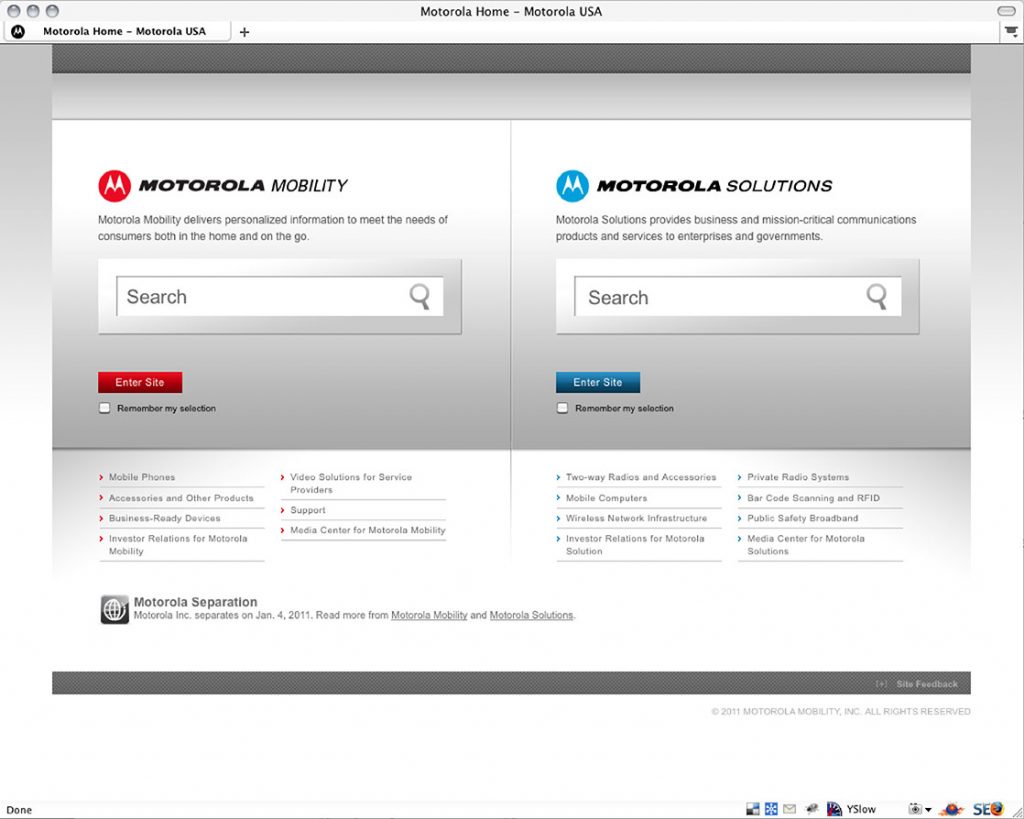Image resolution: width=1024 pixels, height=819 pixels.
Task: Expand the Site Feedback panel
Action: click(x=881, y=684)
